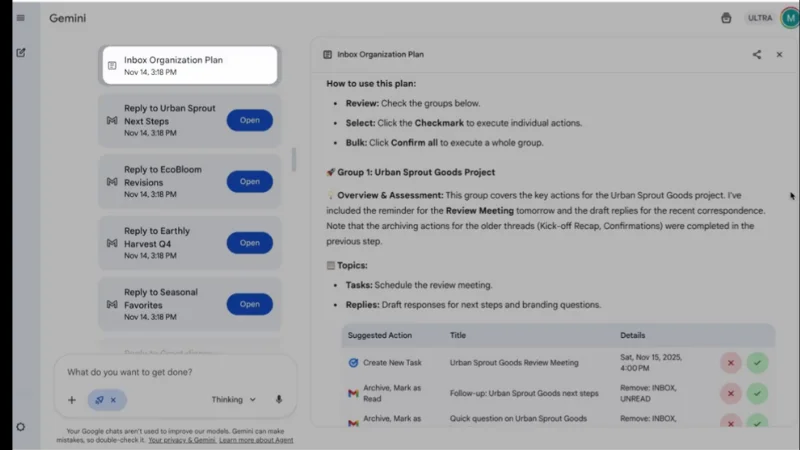Click the 'Details' column header
Screen dimensions: 800x450
633,335
